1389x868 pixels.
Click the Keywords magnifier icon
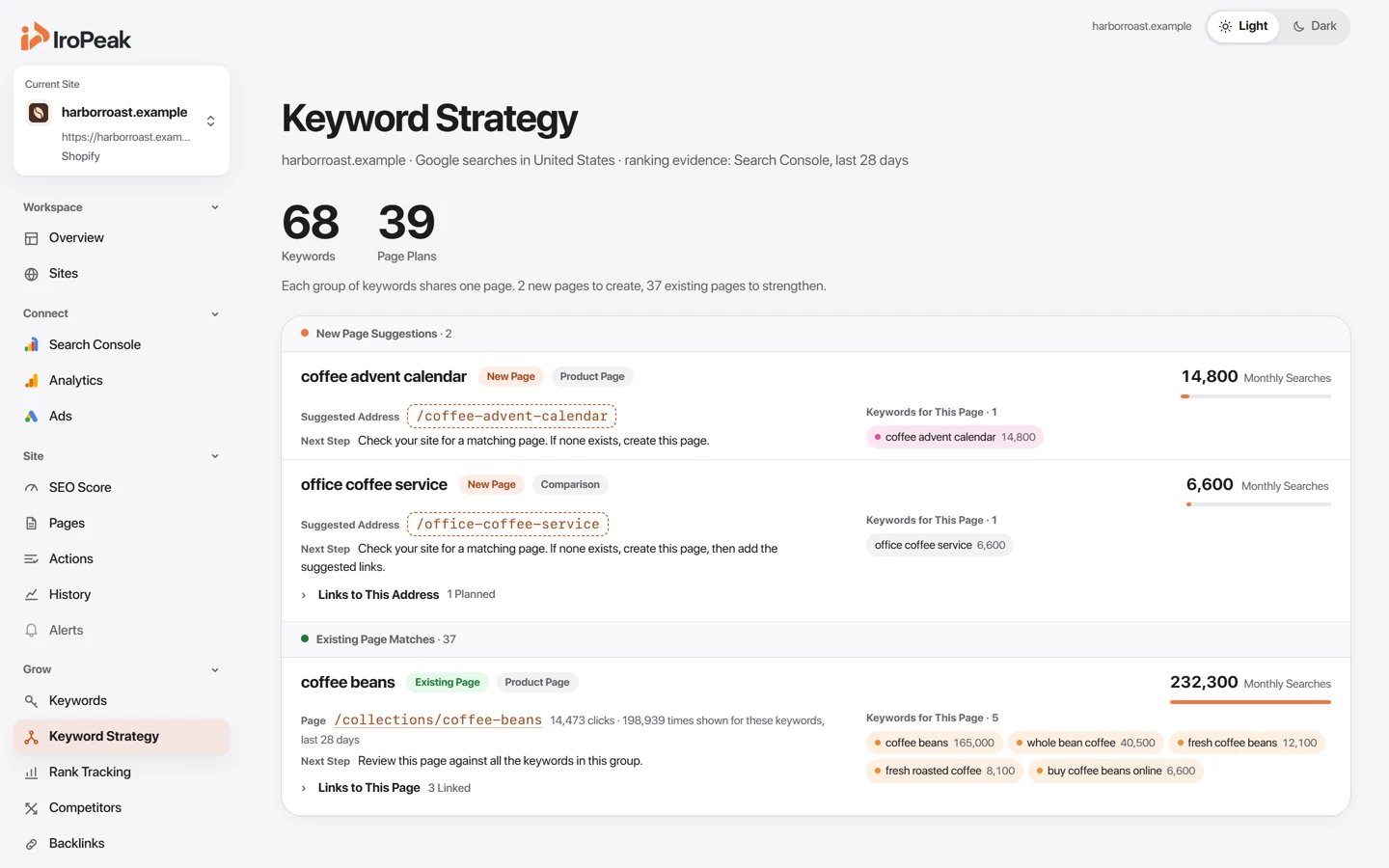click(x=31, y=701)
